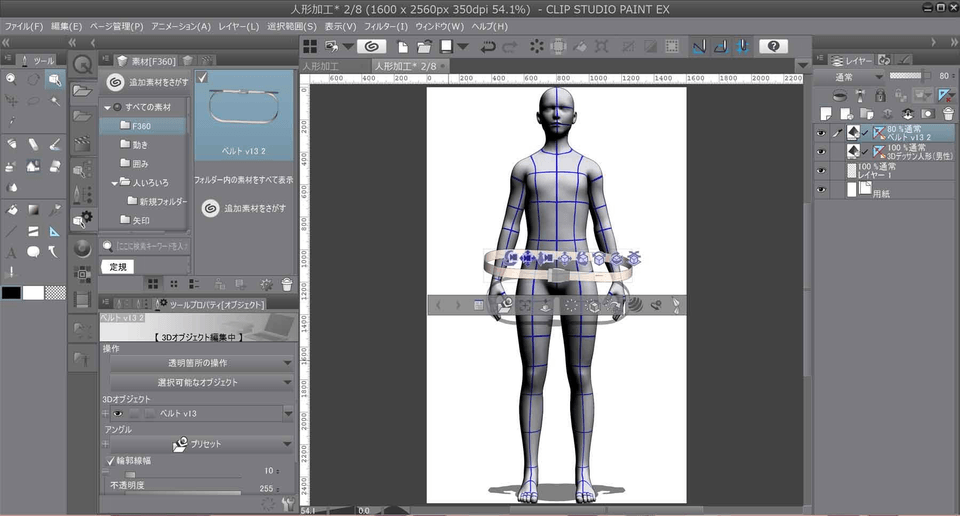This screenshot has height=516, width=960.
Task: Open the help question mark icon
Action: 772,47
